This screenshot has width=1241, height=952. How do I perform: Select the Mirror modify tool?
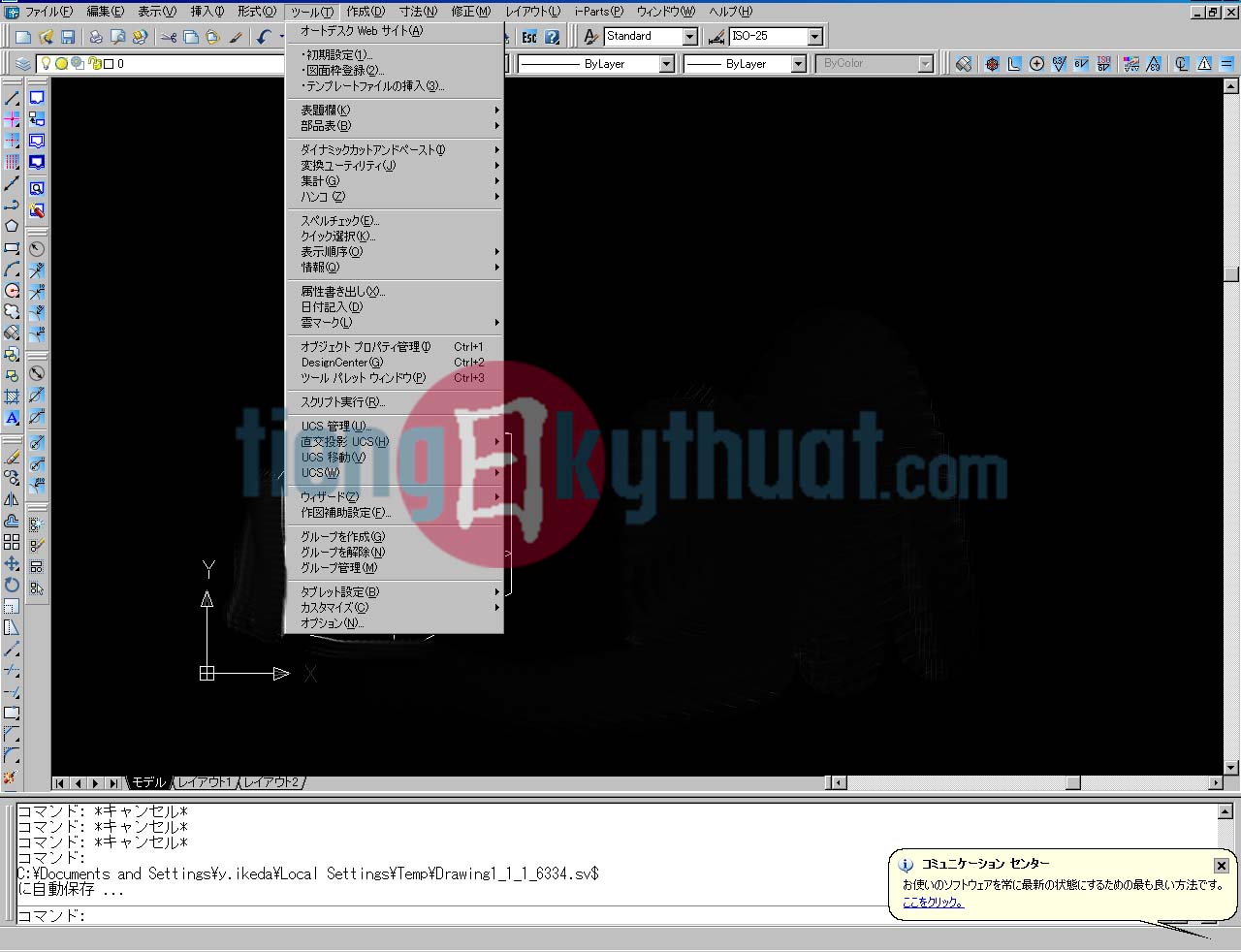click(12, 499)
